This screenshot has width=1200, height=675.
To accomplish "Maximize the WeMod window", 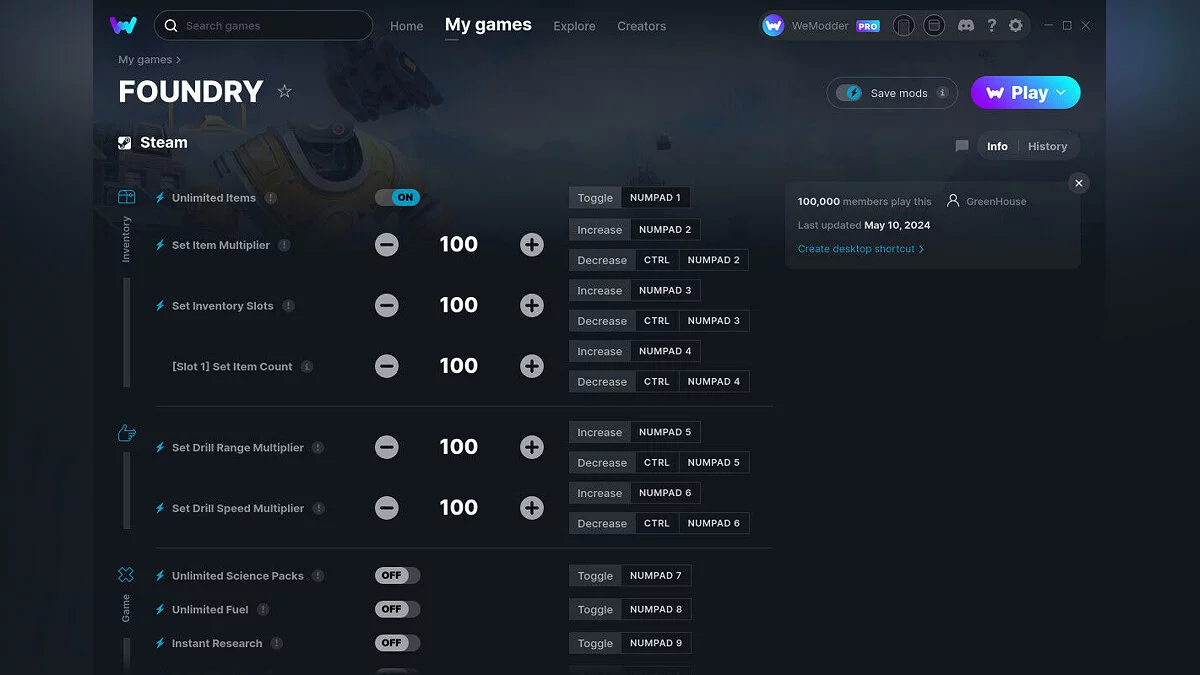I will [x=1067, y=26].
